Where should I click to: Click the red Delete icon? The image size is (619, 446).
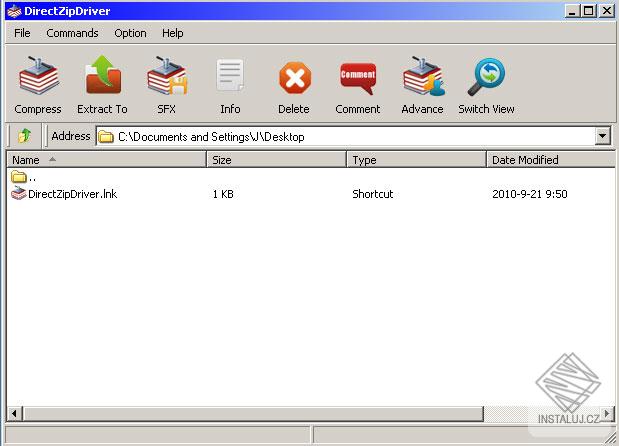(295, 77)
